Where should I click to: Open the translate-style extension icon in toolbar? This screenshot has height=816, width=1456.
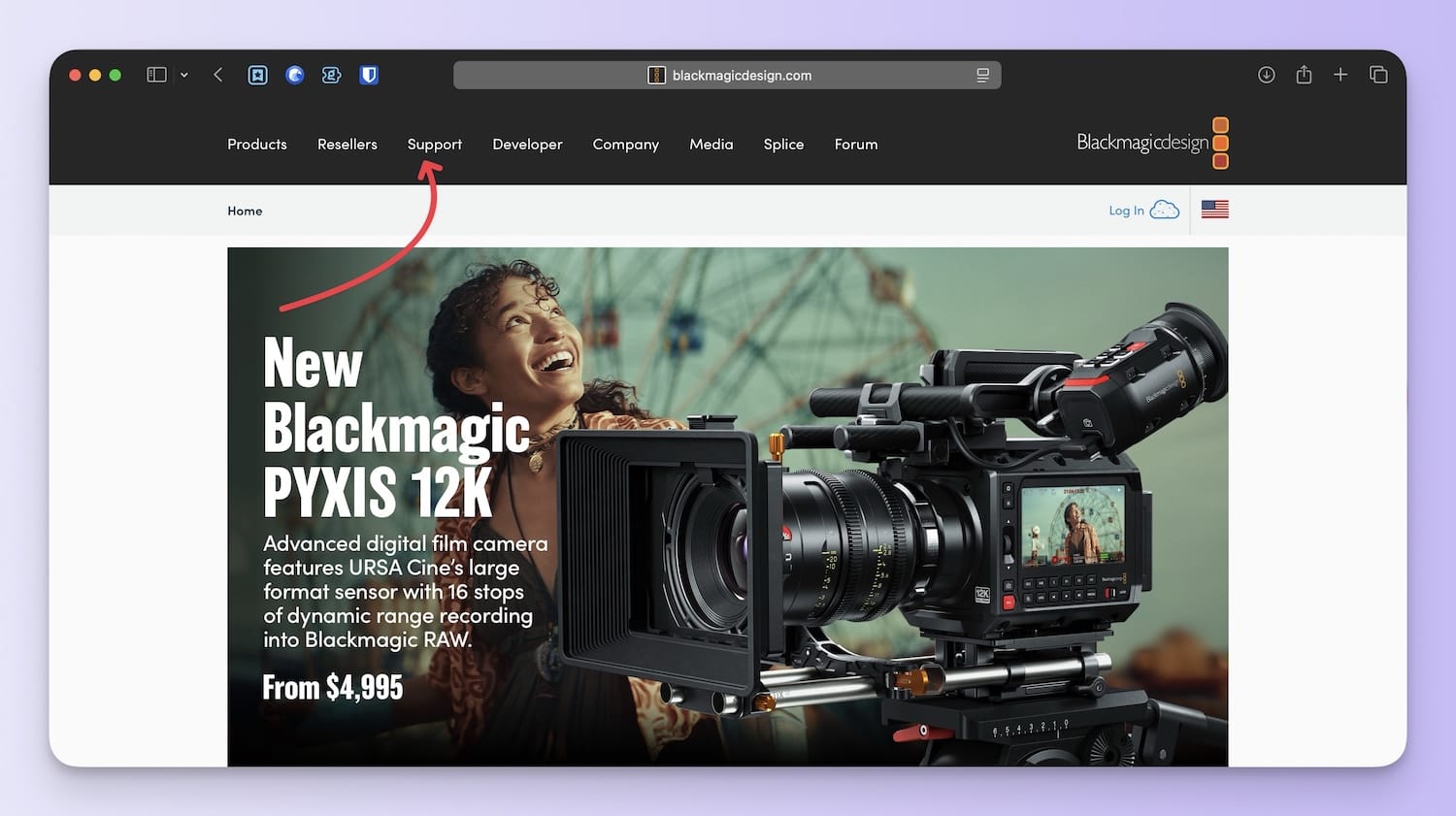pyautogui.click(x=332, y=75)
